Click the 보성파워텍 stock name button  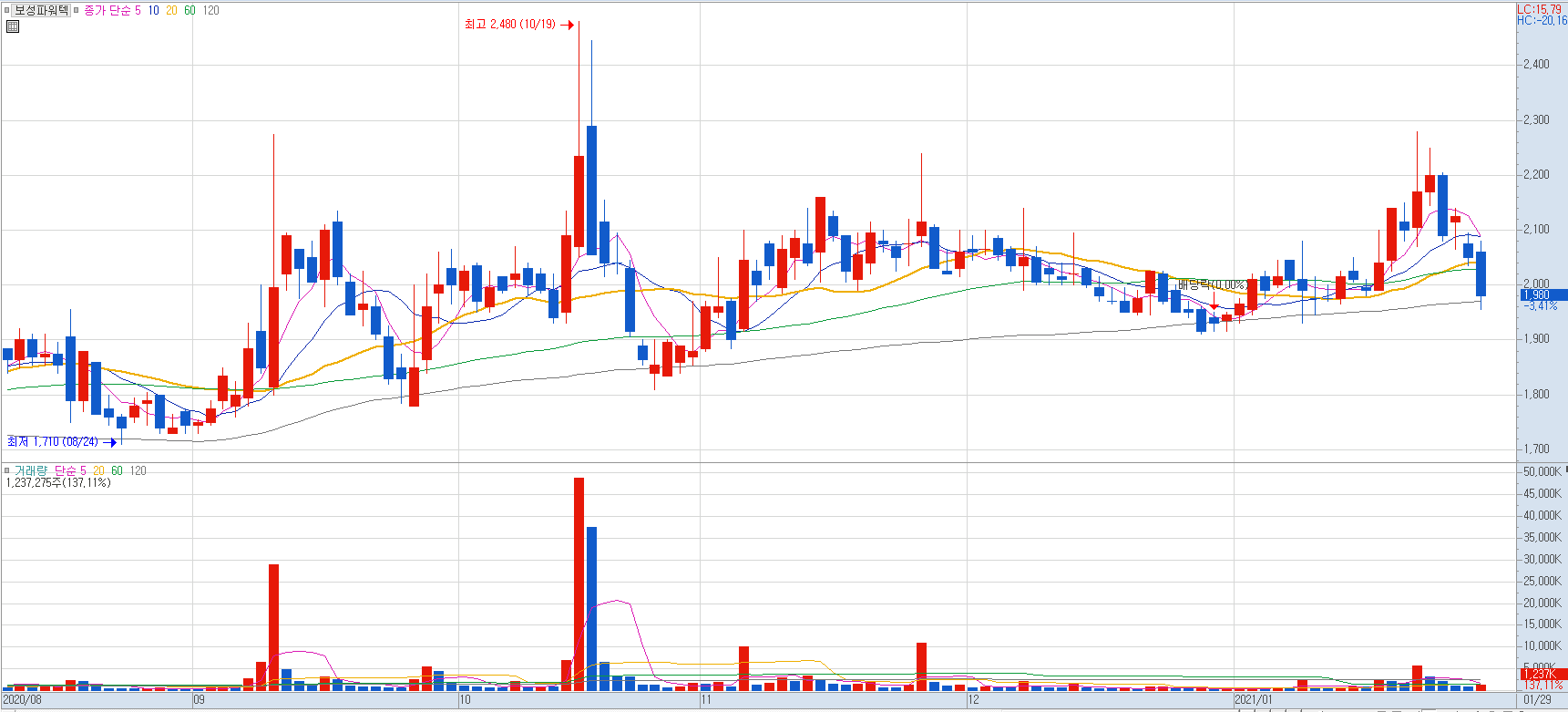(41, 10)
